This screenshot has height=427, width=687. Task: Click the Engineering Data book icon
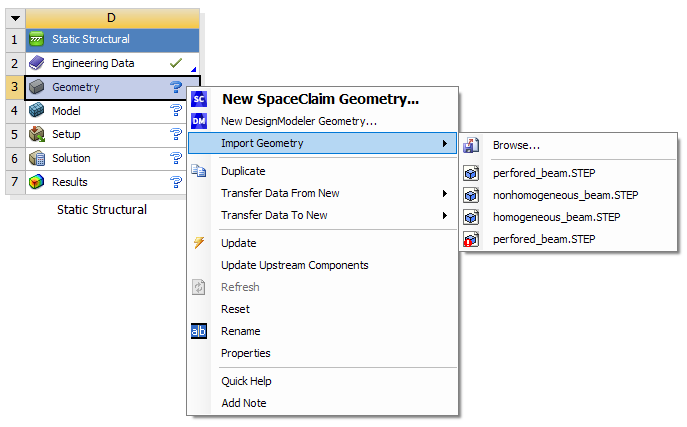pos(36,63)
